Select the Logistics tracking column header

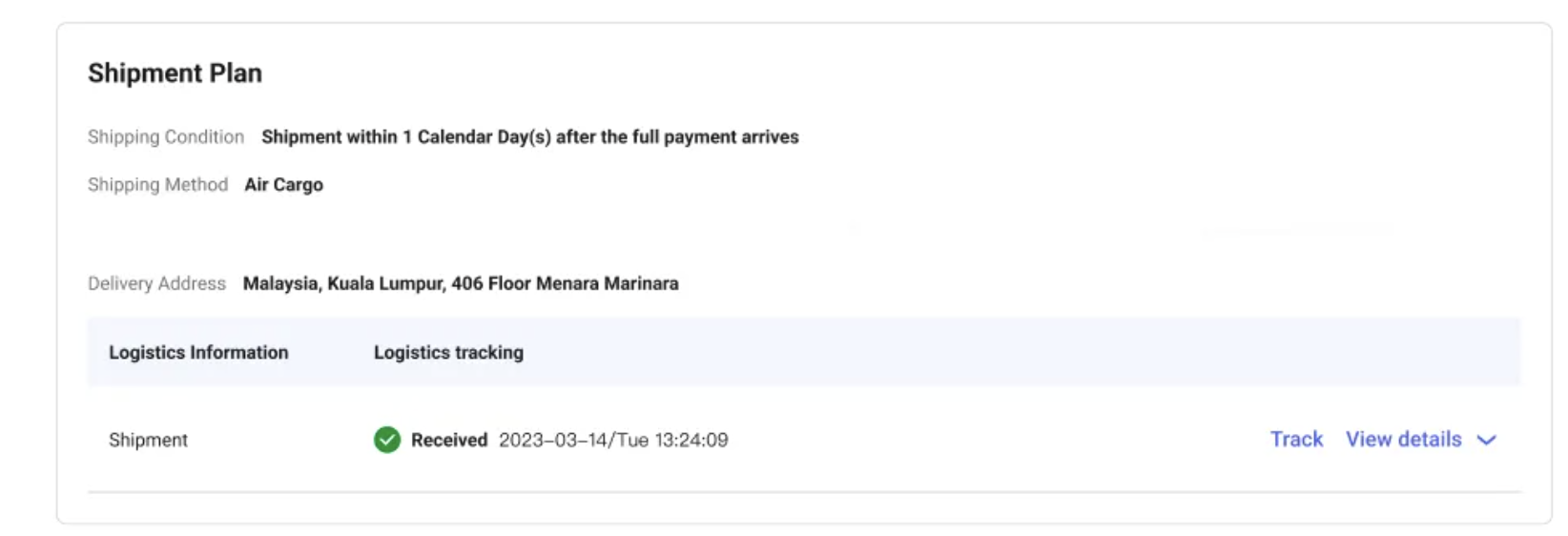(x=448, y=353)
